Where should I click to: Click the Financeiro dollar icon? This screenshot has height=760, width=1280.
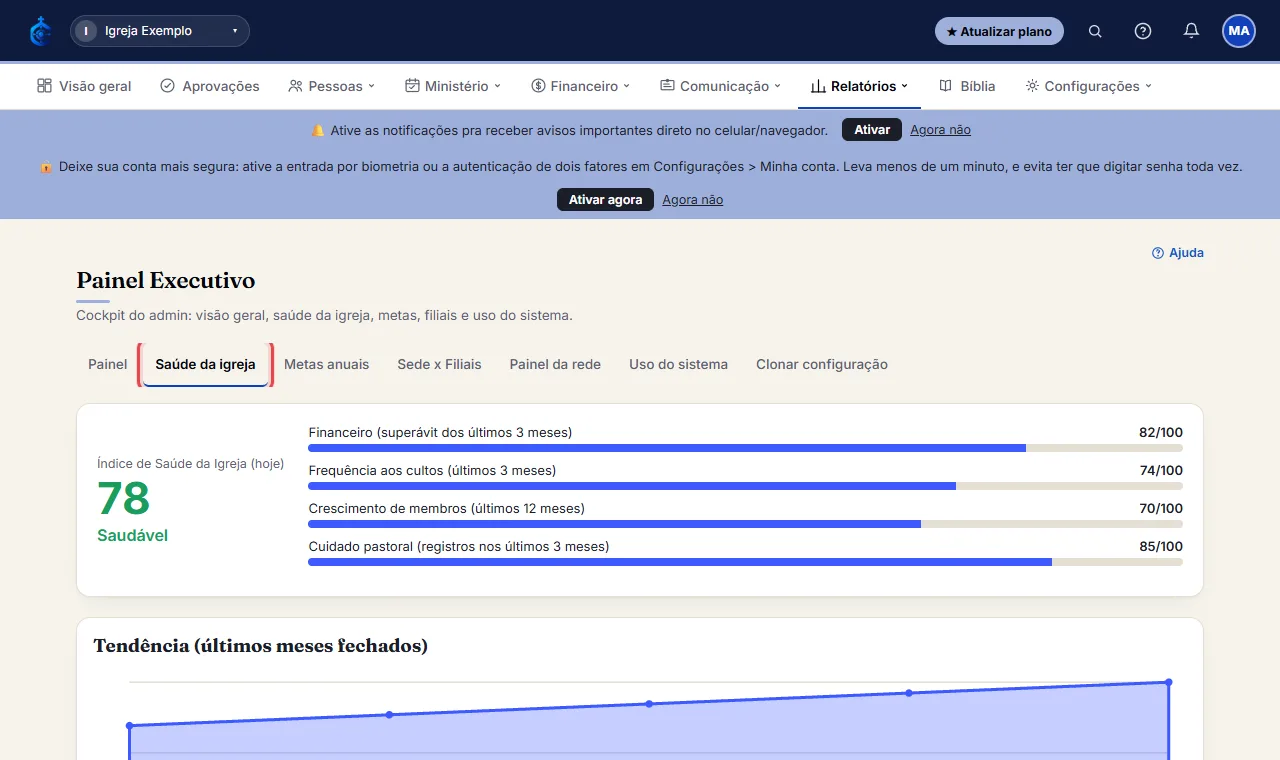coord(538,86)
